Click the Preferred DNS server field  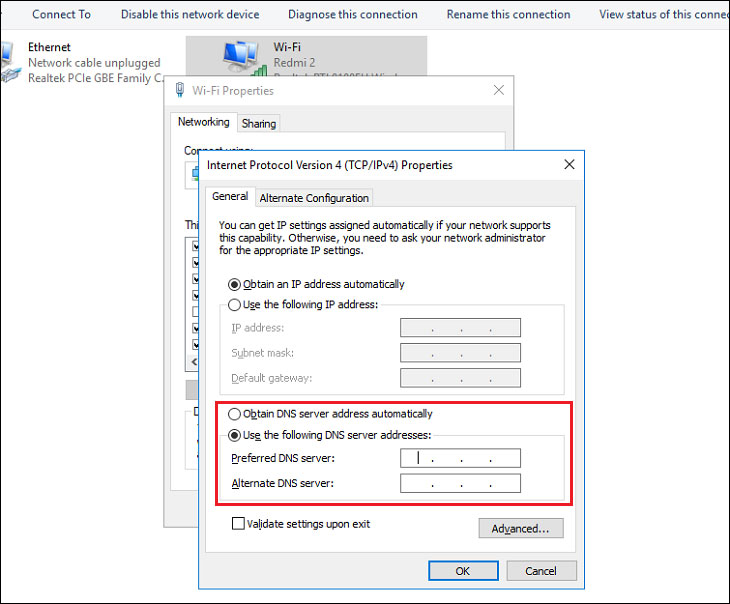[x=460, y=459]
